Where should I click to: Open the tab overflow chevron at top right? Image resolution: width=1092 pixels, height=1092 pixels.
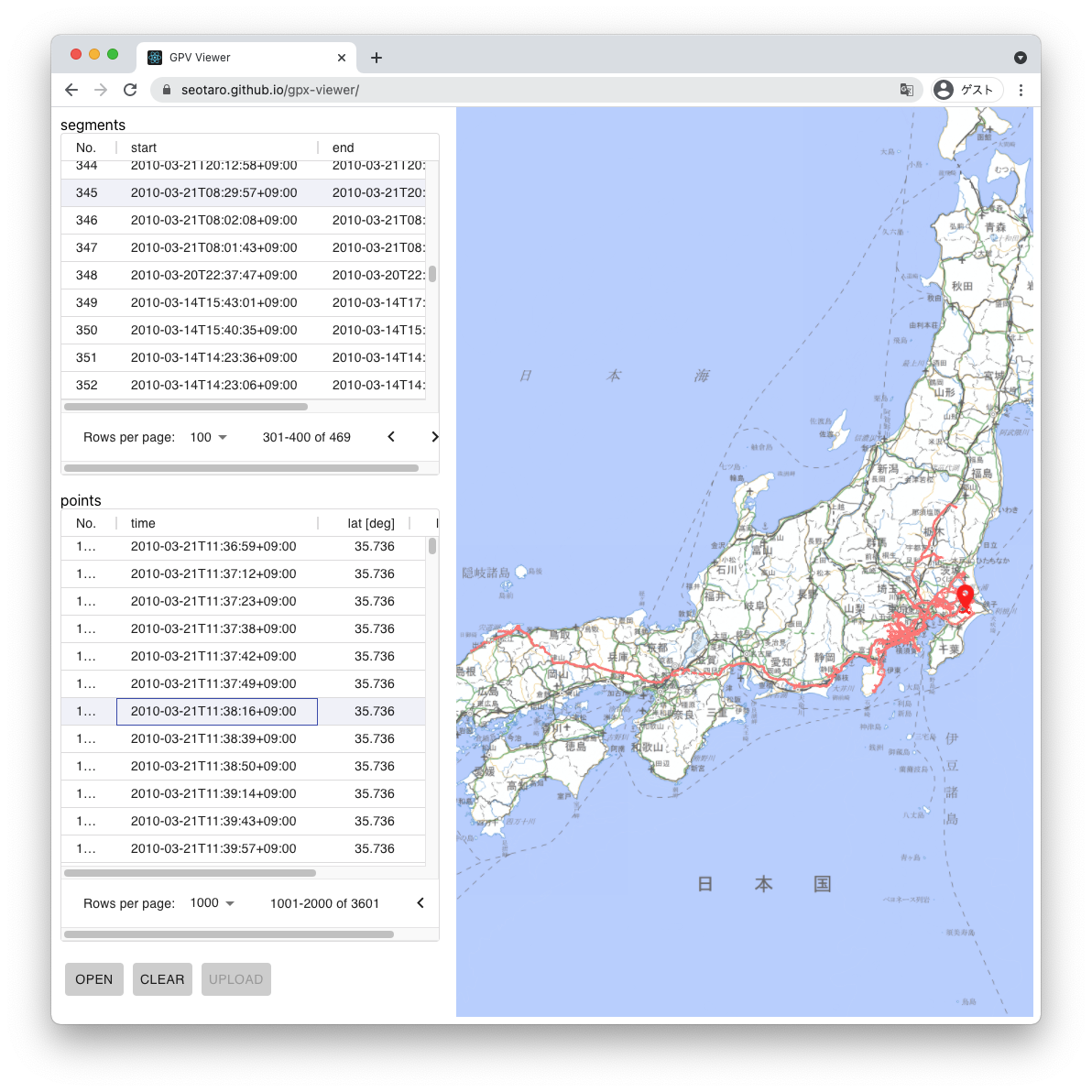tap(1021, 57)
